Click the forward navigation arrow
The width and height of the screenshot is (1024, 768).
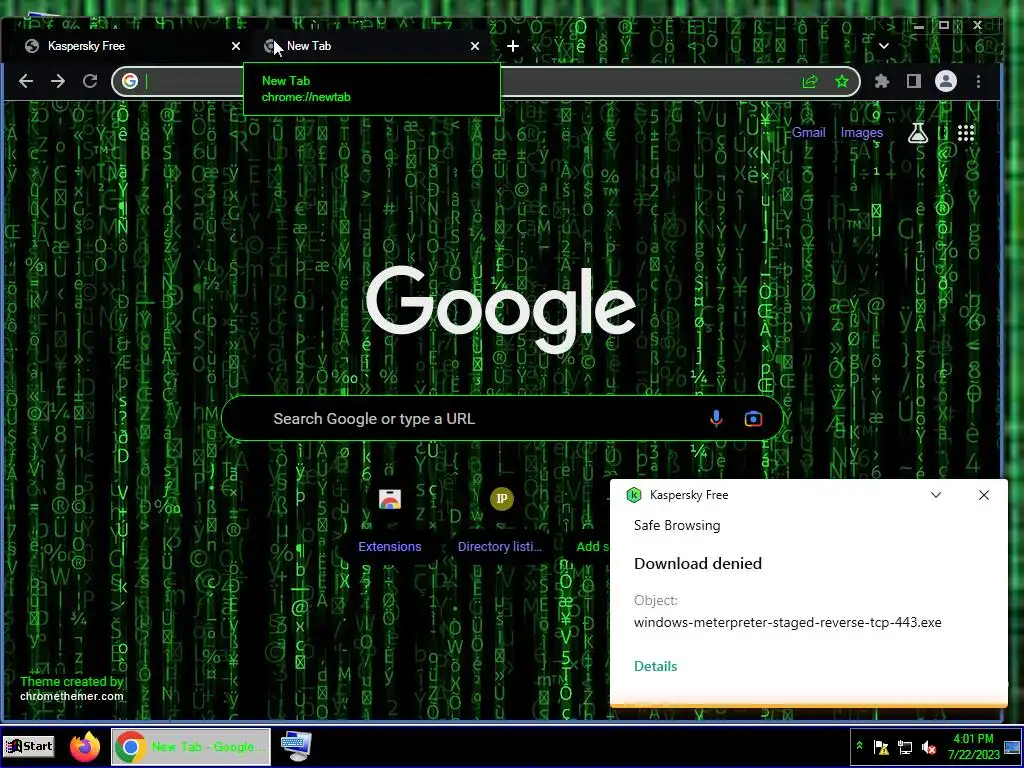coord(58,81)
